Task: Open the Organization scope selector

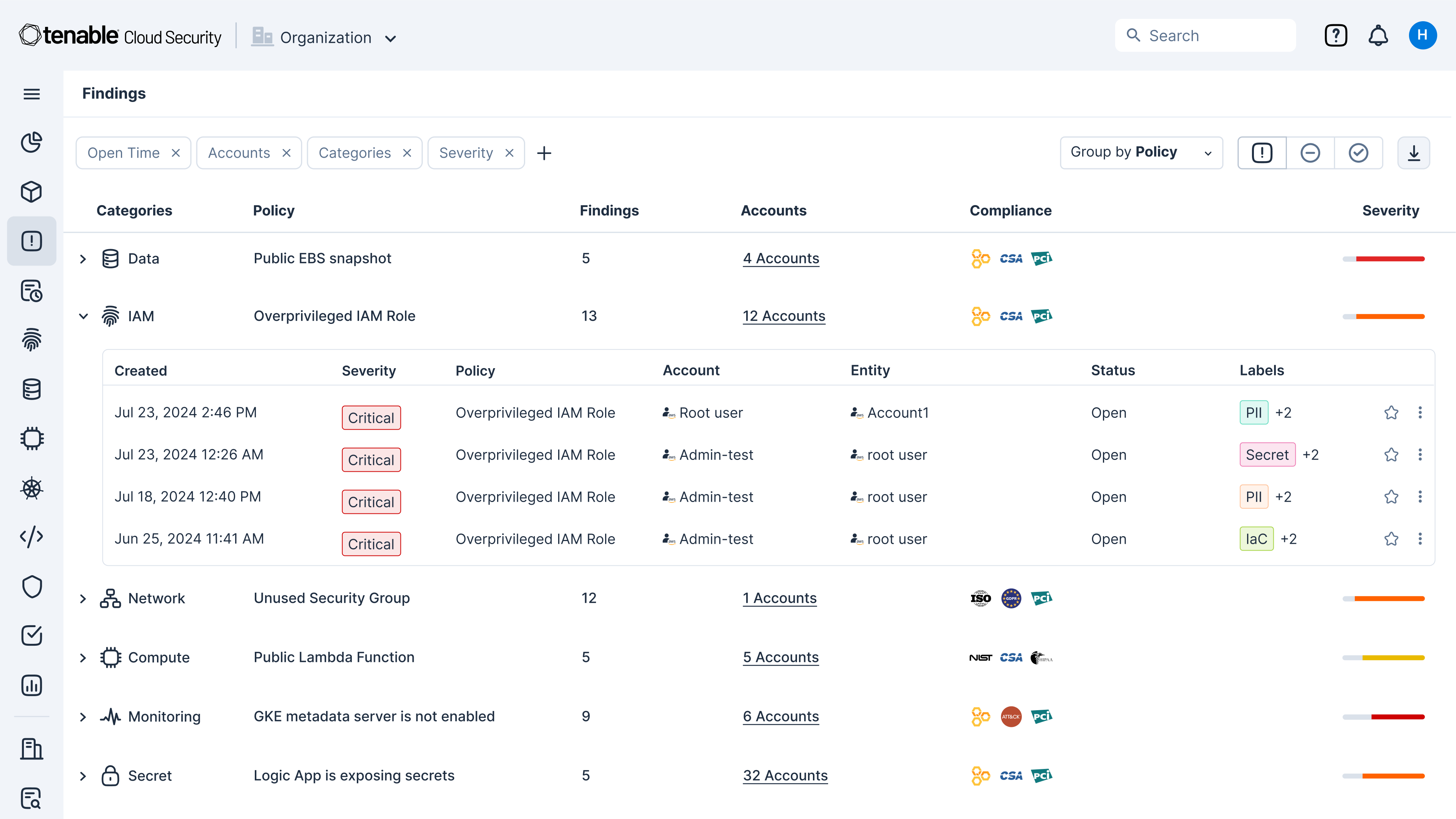Action: [x=325, y=38]
